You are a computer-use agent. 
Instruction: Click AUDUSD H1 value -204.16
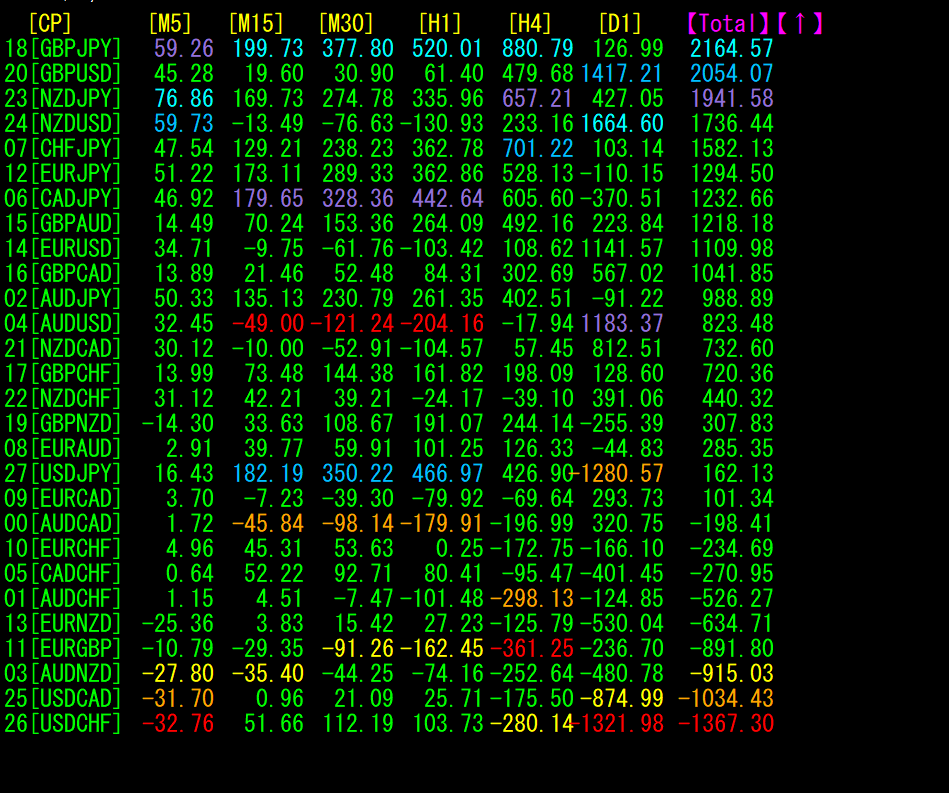coord(442,323)
